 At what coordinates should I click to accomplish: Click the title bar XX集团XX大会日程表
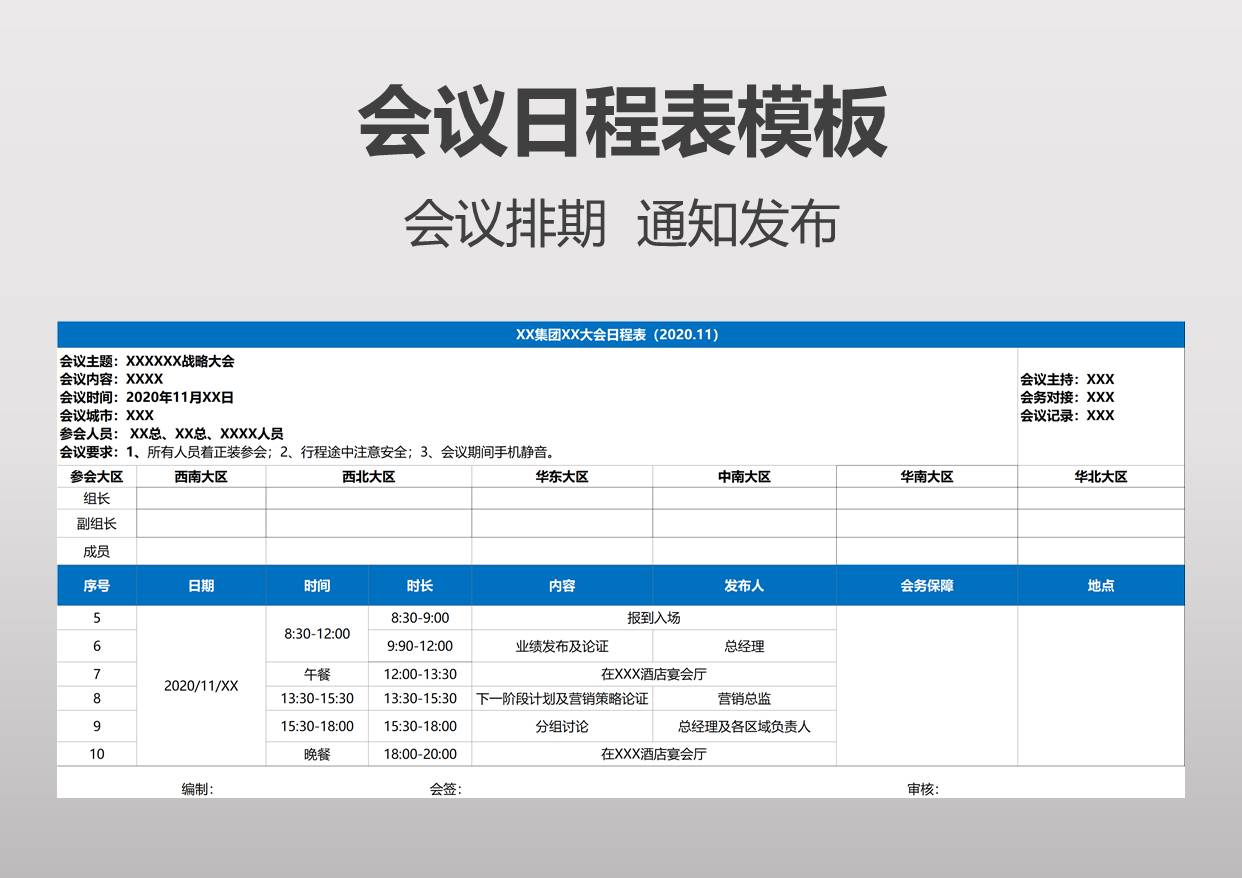pyautogui.click(x=620, y=335)
